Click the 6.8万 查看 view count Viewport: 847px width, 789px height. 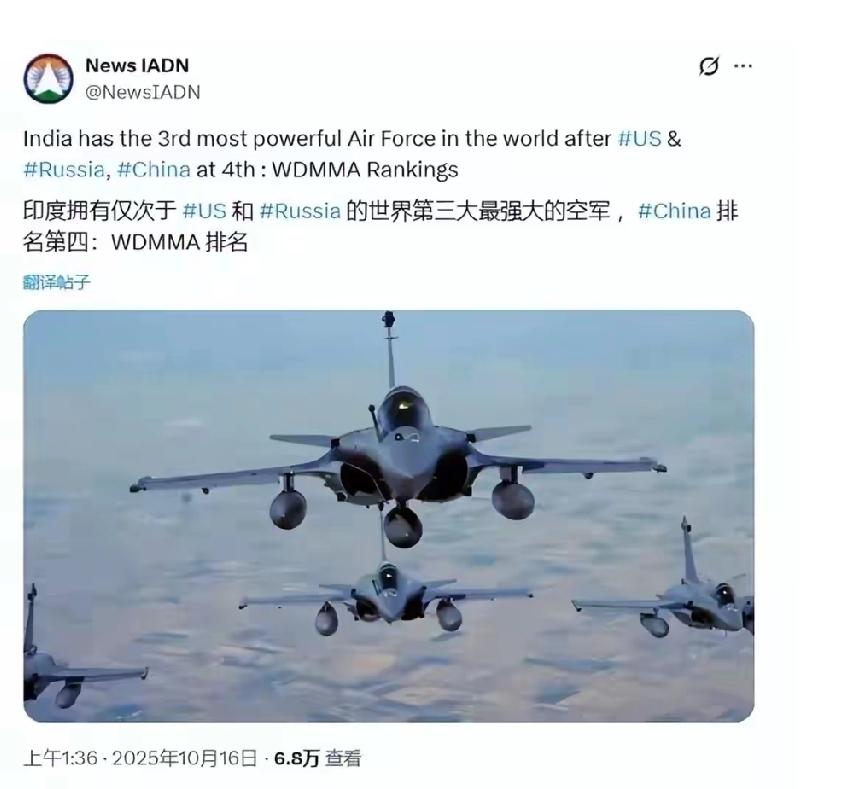click(317, 758)
